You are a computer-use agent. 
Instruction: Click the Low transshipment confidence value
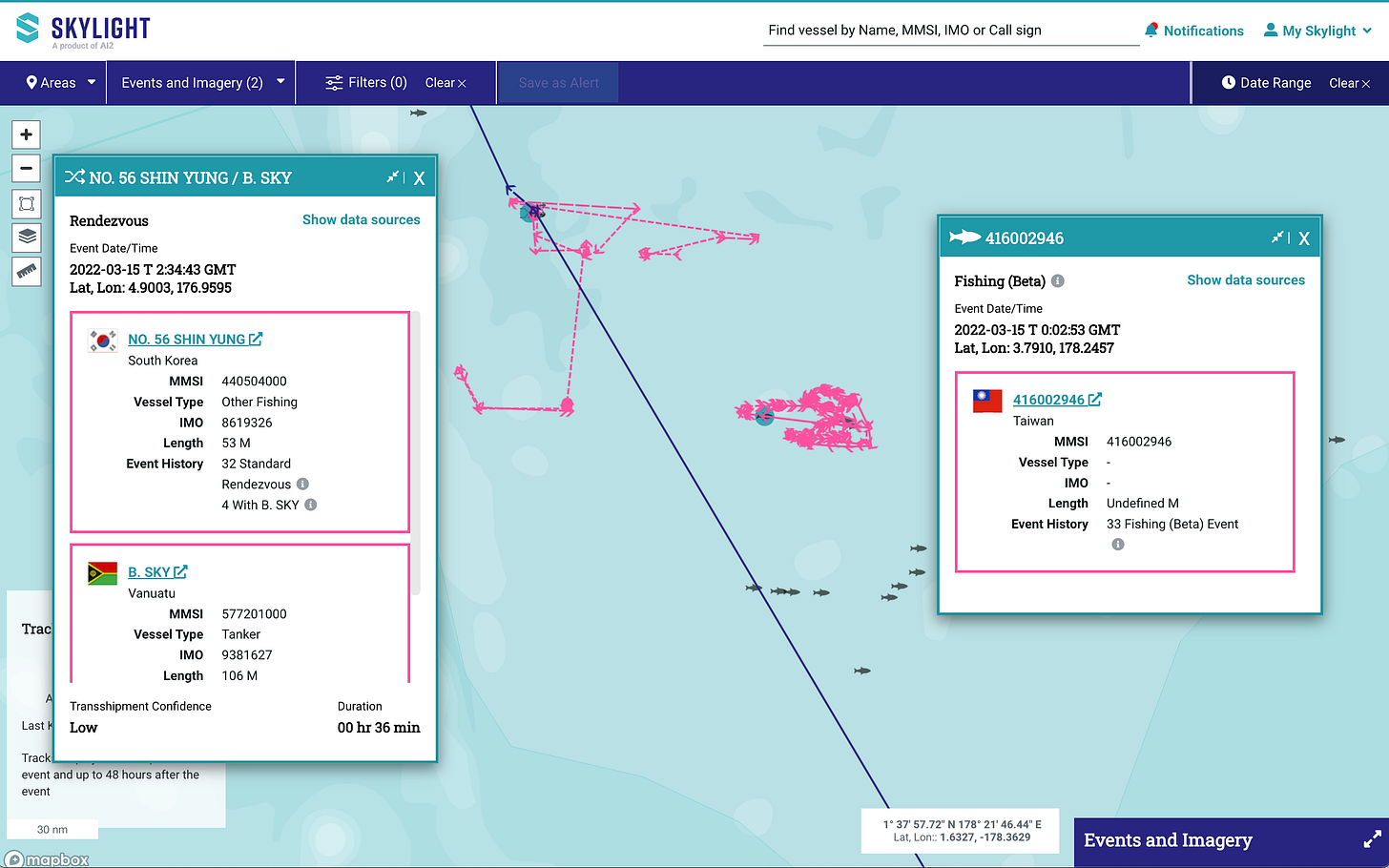pyautogui.click(x=84, y=728)
